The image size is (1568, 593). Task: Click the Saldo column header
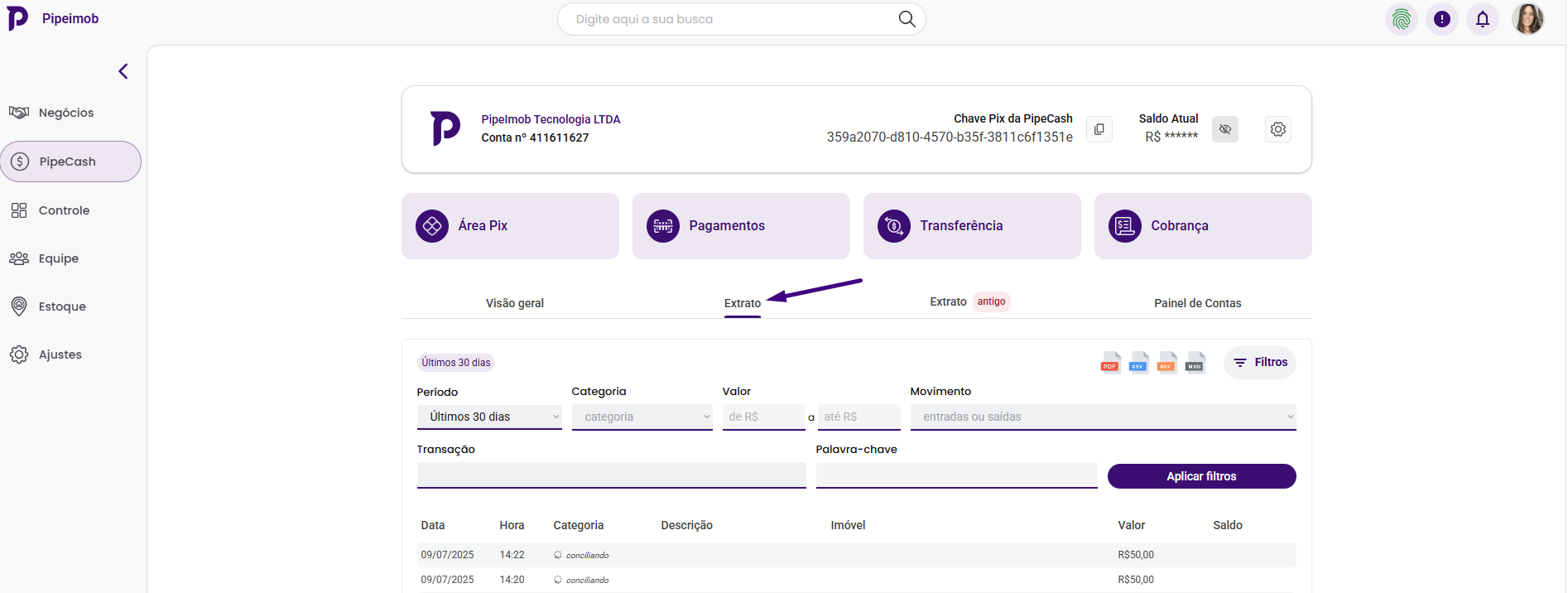click(x=1228, y=525)
